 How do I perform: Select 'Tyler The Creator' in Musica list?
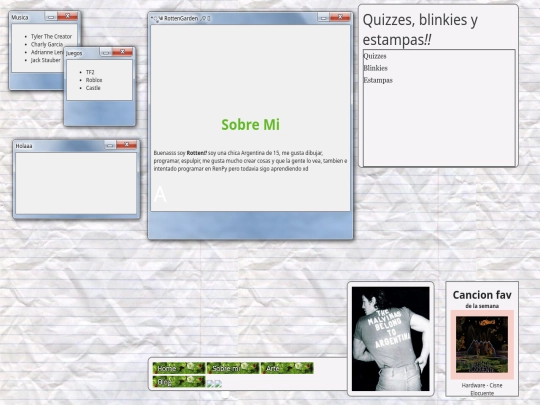(x=51, y=37)
